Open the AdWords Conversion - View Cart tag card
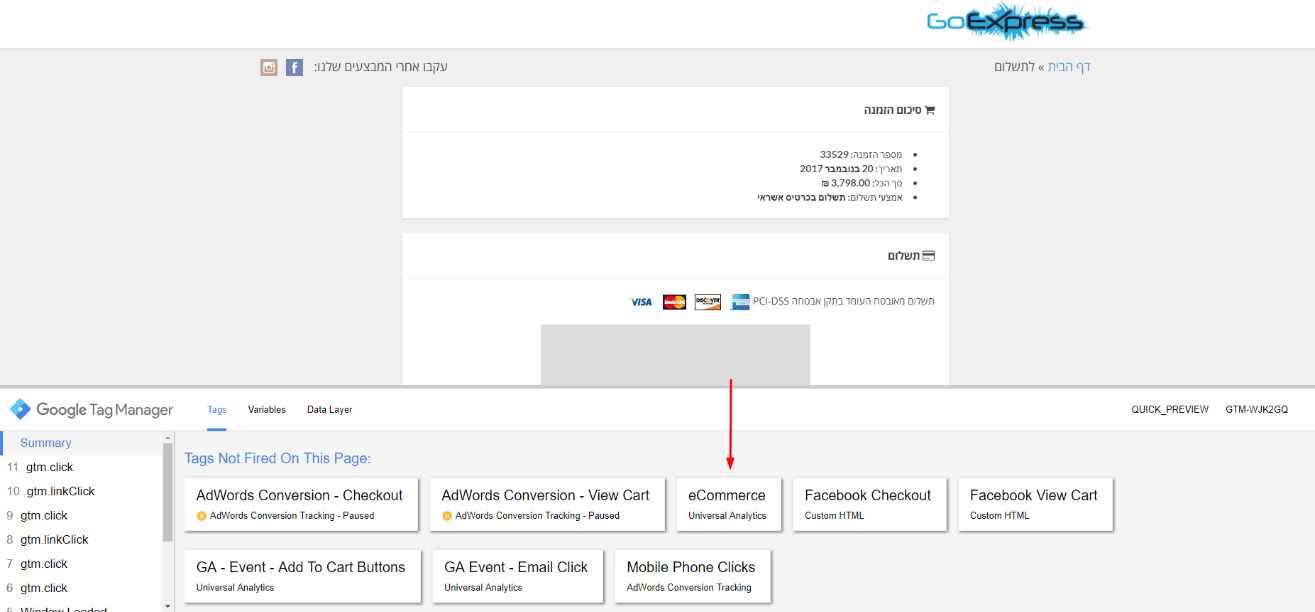The width and height of the screenshot is (1315, 612). [547, 504]
